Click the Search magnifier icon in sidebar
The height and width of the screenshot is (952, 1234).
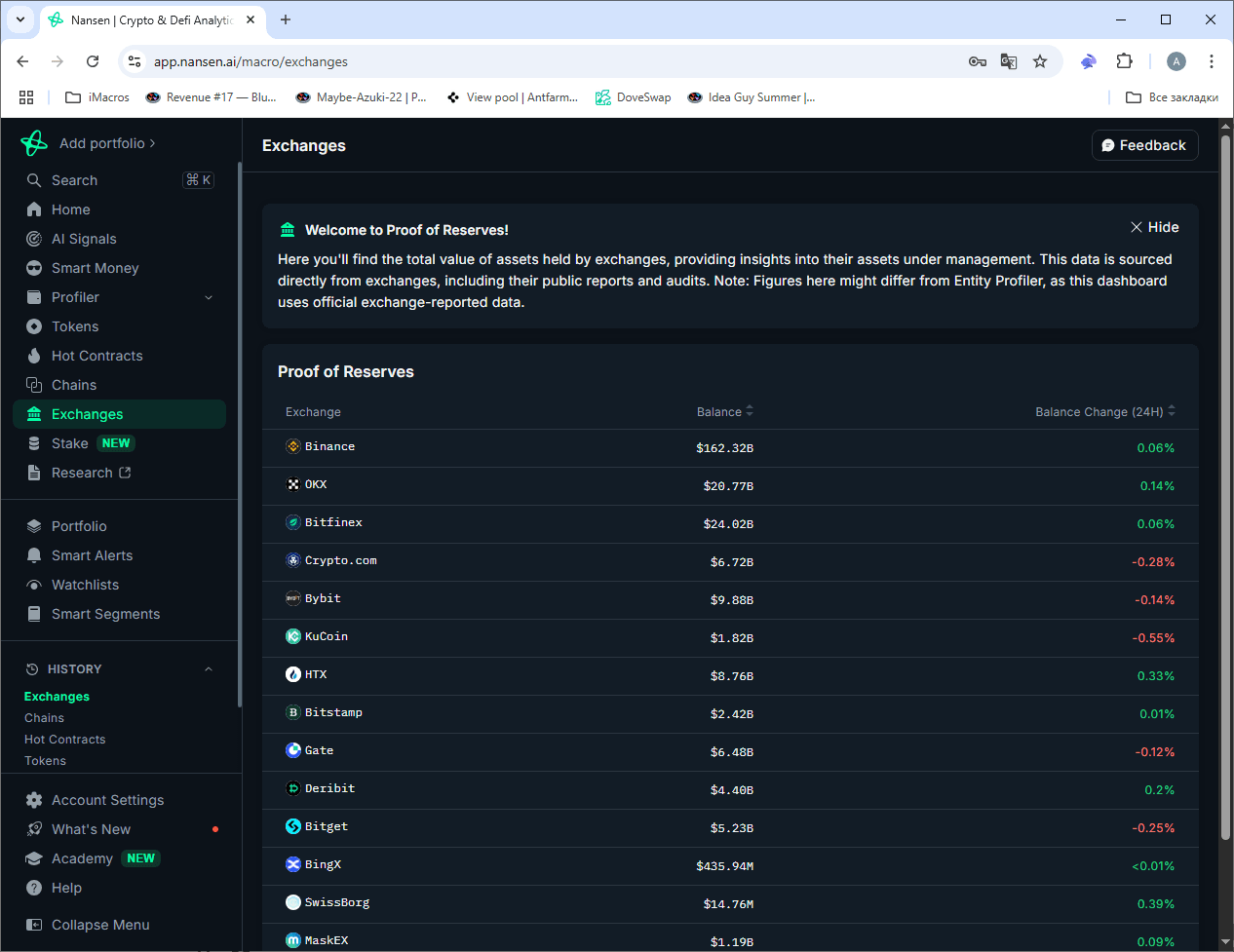click(34, 180)
